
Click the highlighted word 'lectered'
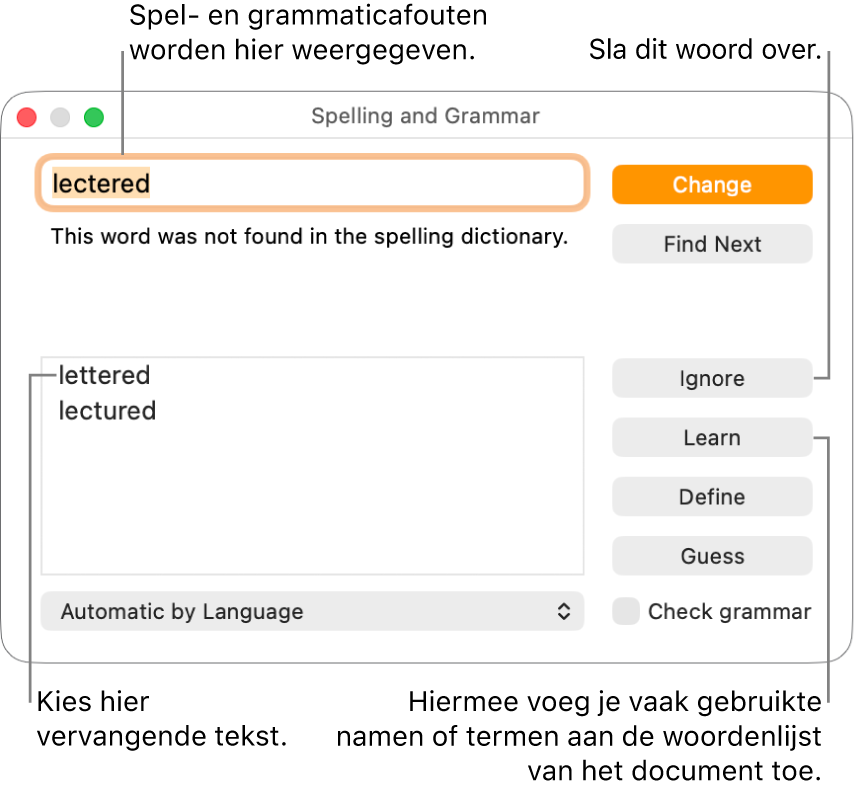click(x=100, y=183)
